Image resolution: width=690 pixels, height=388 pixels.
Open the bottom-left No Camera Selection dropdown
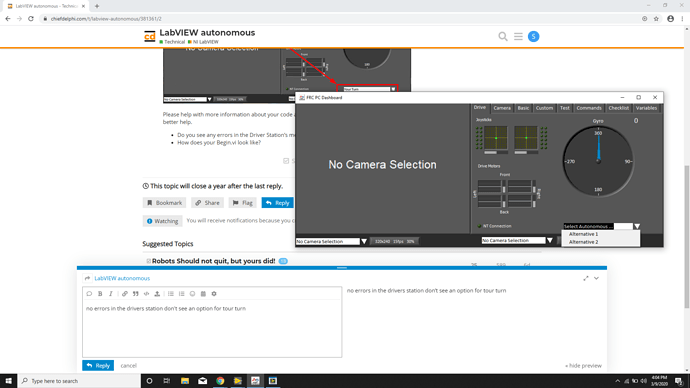[331, 242]
